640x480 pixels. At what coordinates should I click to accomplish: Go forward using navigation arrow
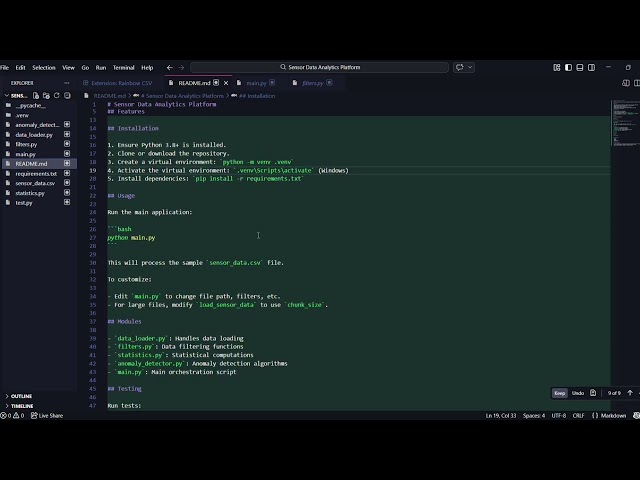tap(182, 67)
